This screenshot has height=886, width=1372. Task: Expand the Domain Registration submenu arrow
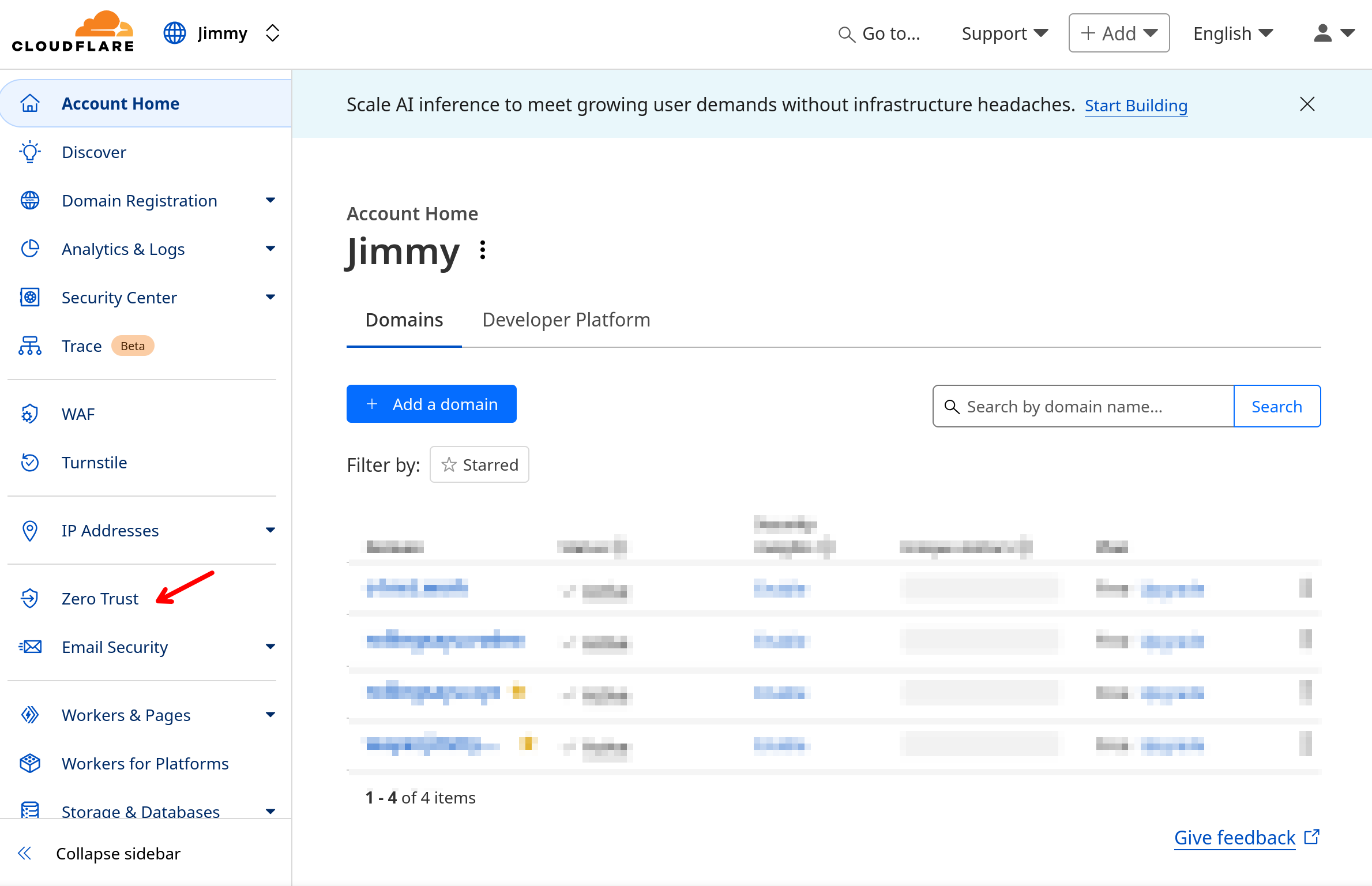270,200
